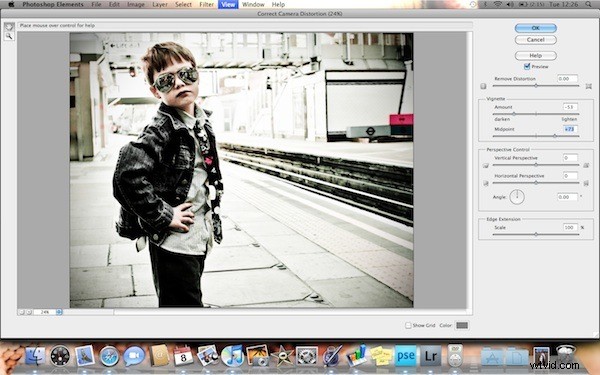The height and width of the screenshot is (375, 600).
Task: Open the Window menu
Action: 253,4
